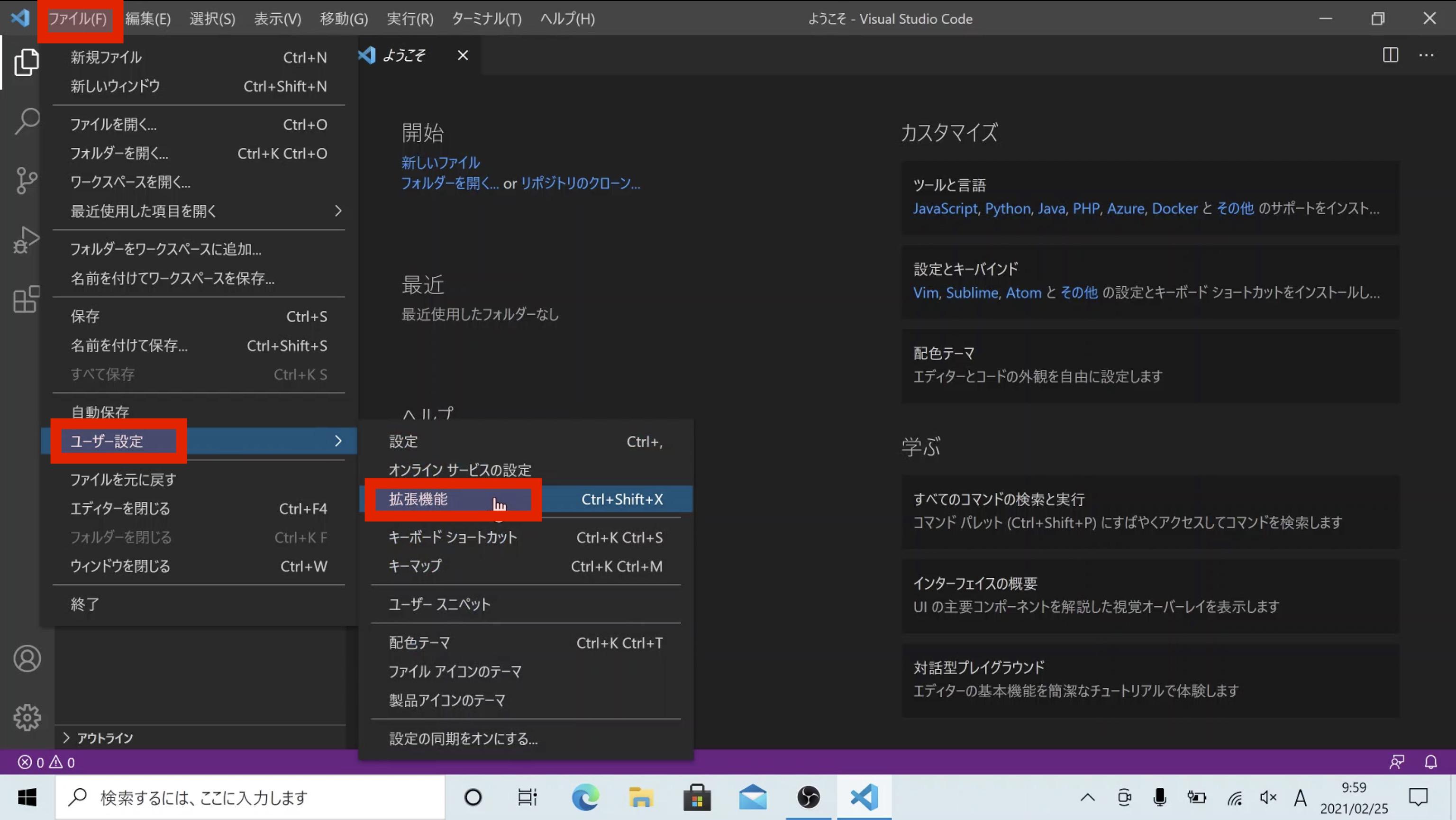Open Microsoft Store from taskbar
This screenshot has width=1456, height=820.
point(696,797)
